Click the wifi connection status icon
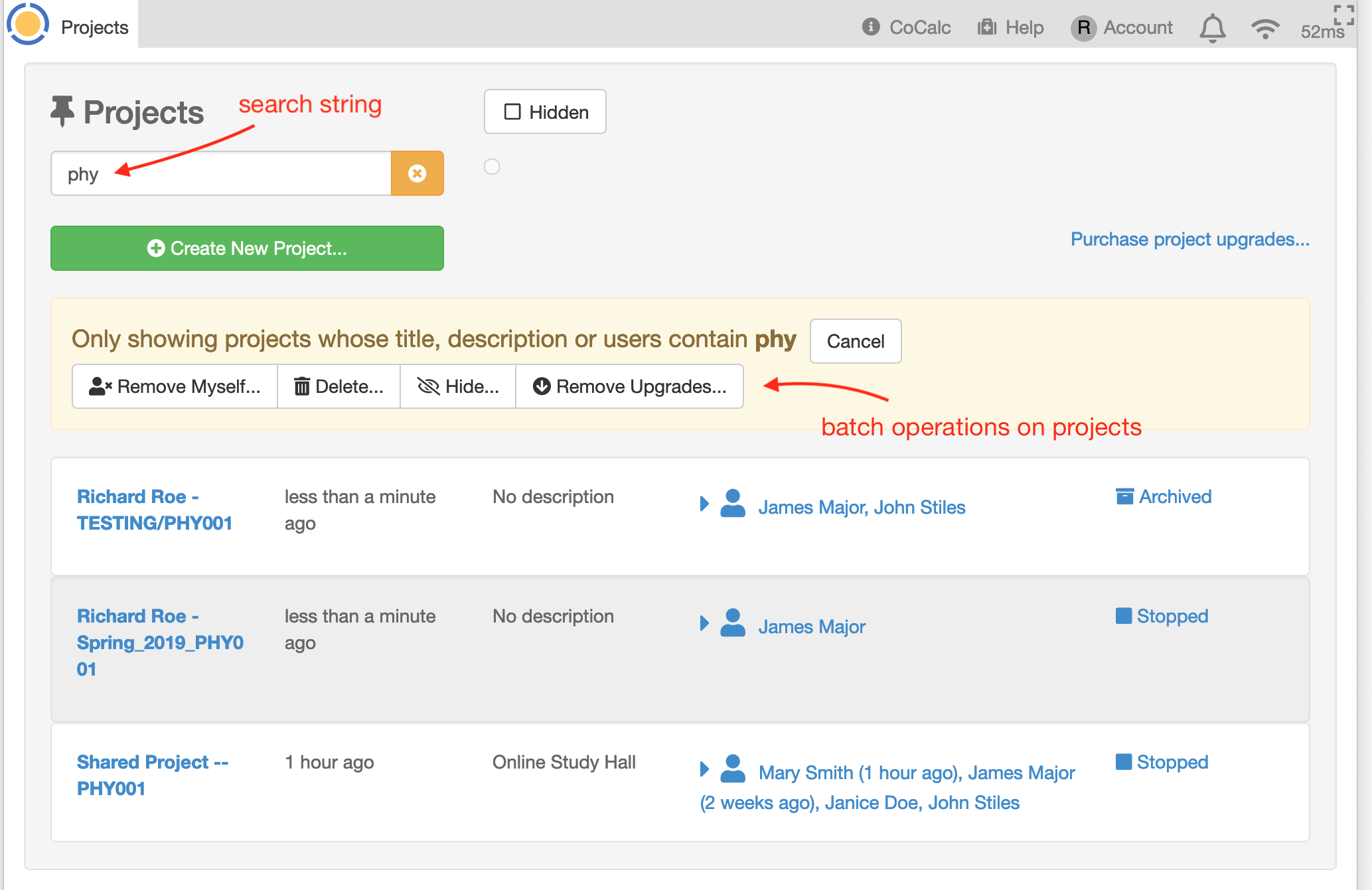Screen dimensions: 1372x890 1264,28
